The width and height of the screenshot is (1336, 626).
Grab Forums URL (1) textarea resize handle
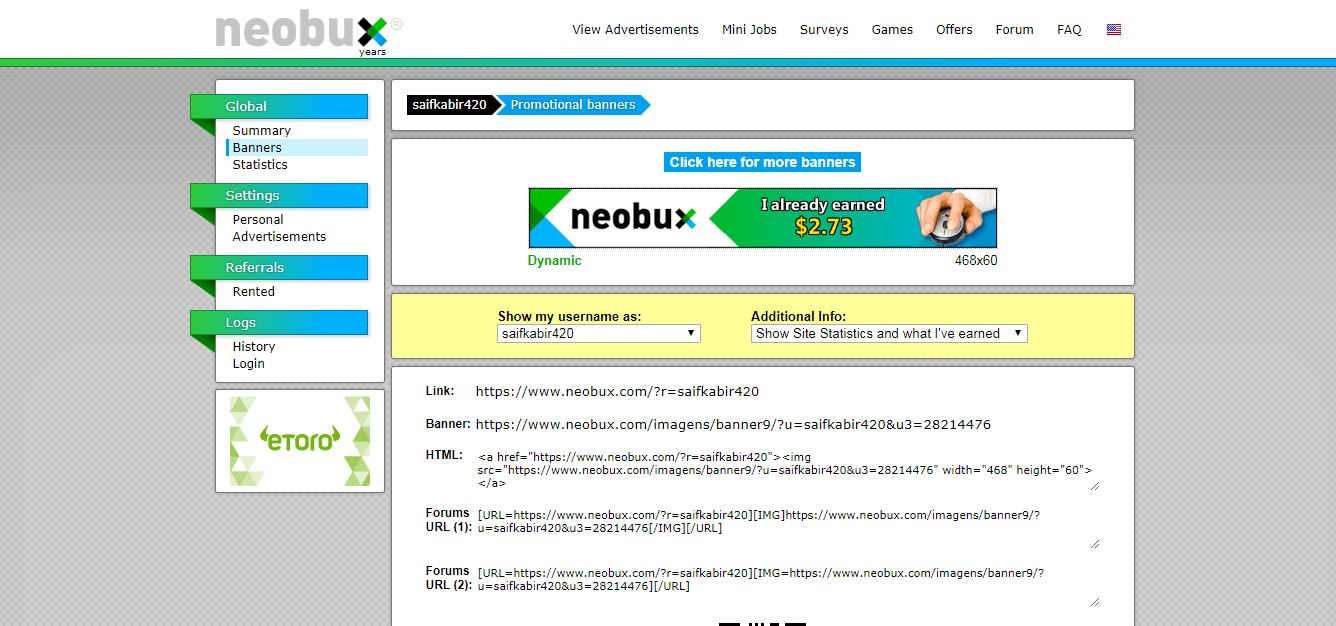coord(1094,544)
